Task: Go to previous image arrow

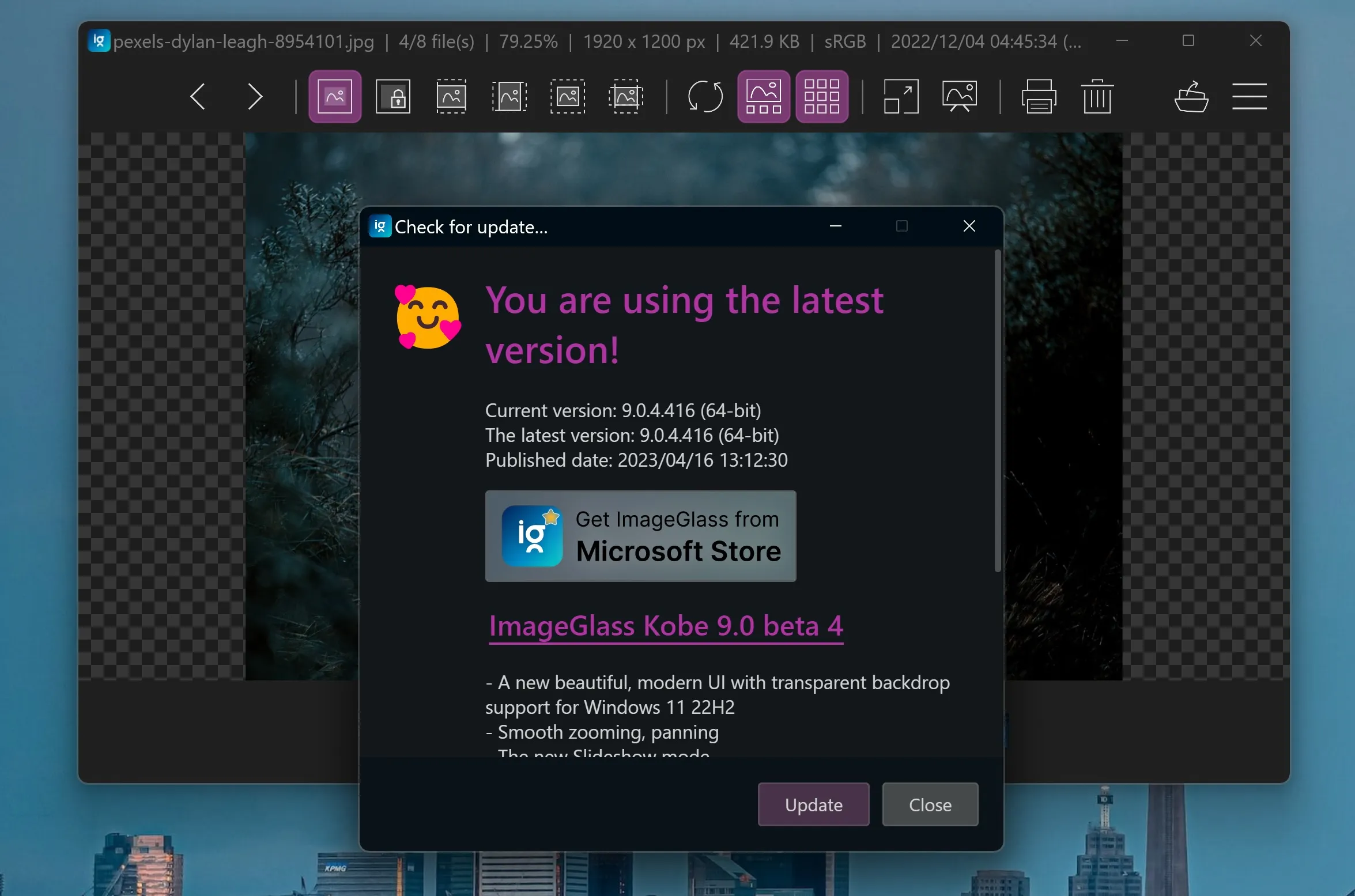Action: (198, 96)
